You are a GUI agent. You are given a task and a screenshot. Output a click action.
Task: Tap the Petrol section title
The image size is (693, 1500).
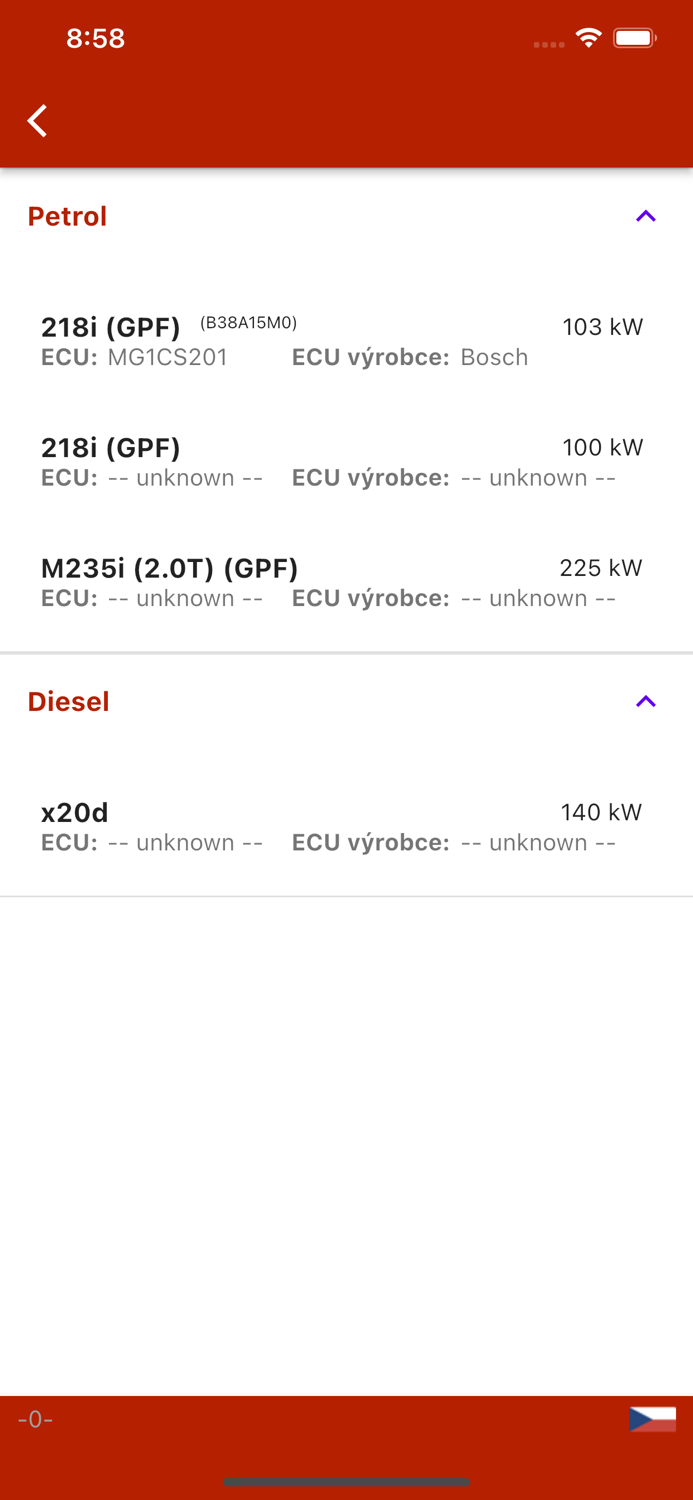66,216
